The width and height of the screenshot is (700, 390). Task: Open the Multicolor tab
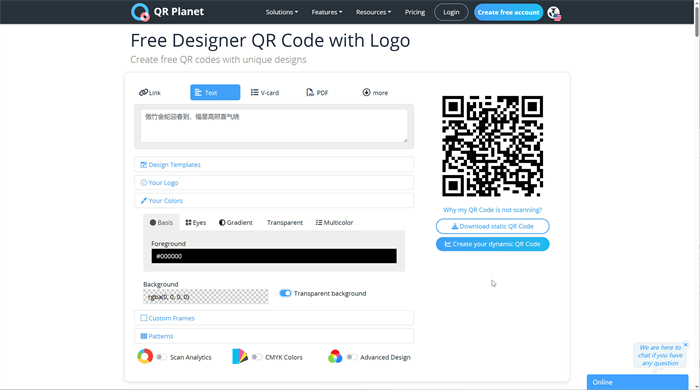[x=334, y=222]
